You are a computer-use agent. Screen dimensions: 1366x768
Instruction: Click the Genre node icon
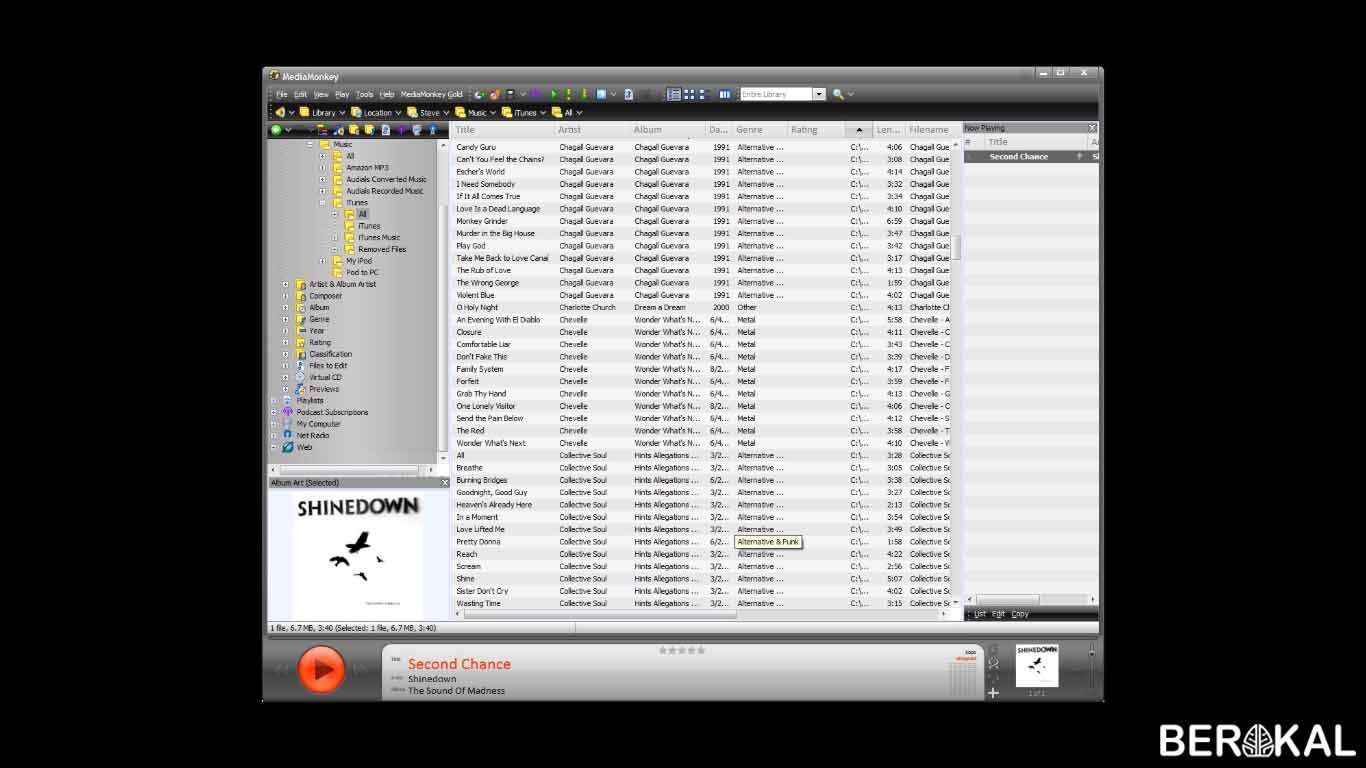pos(300,319)
